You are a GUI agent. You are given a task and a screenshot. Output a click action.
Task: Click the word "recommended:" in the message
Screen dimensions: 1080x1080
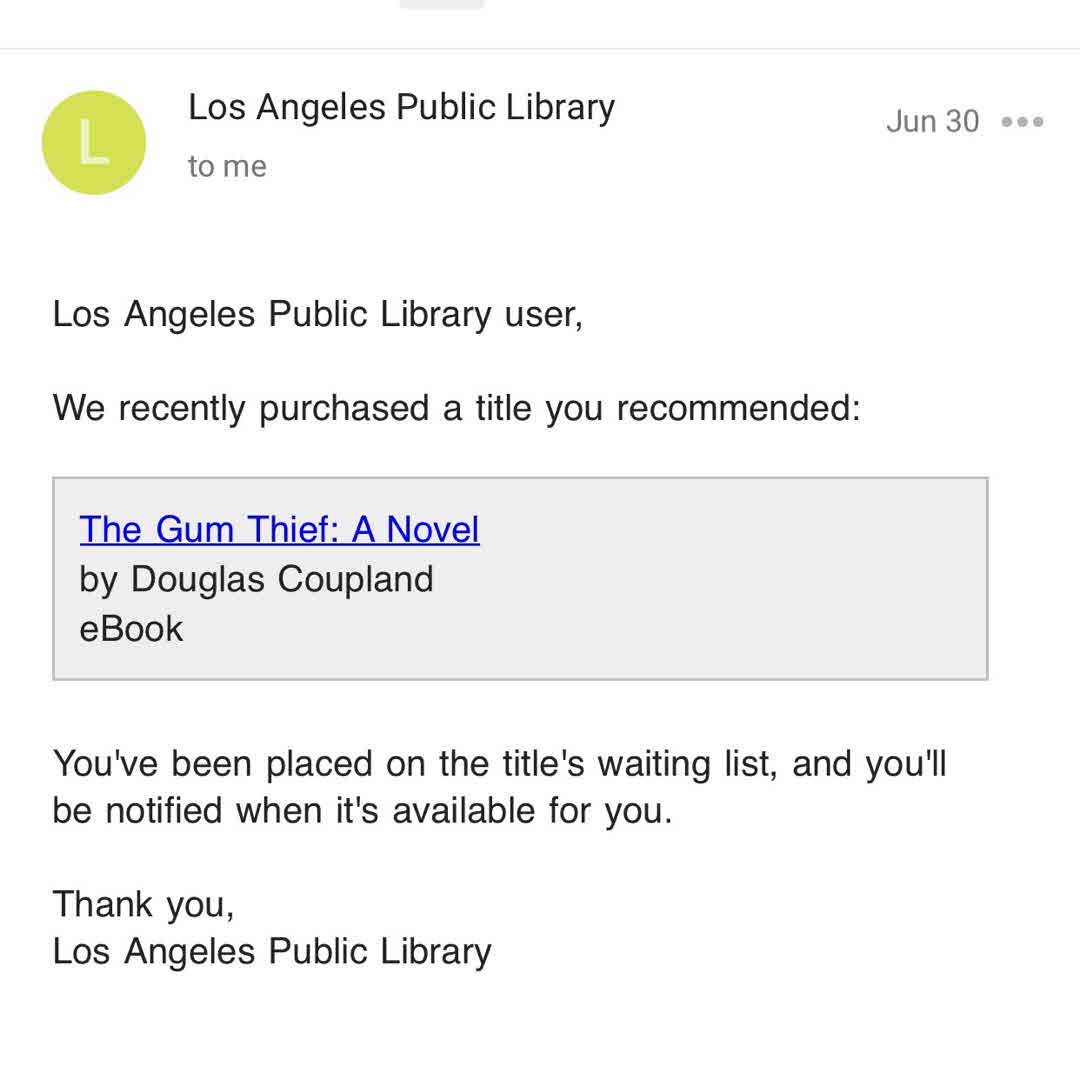coord(738,408)
